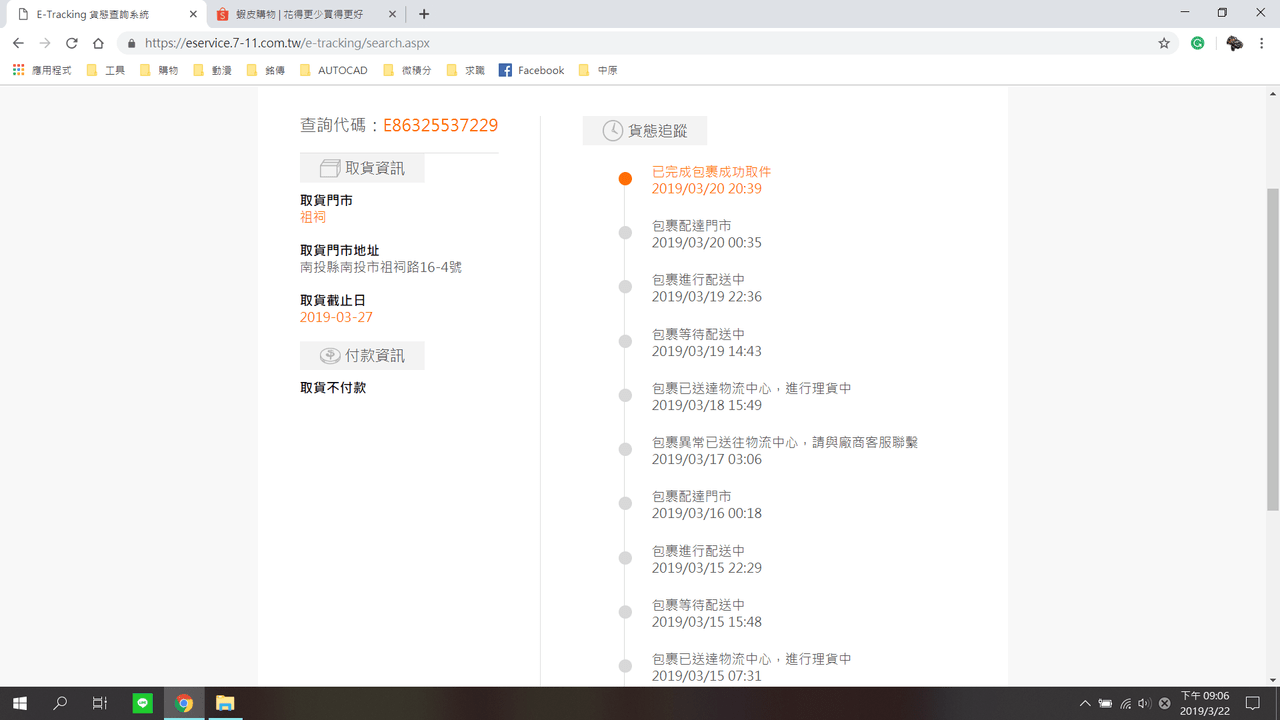Expand the AUTOCAD bookmark folder
Image resolution: width=1280 pixels, height=720 pixels.
pyautogui.click(x=333, y=70)
